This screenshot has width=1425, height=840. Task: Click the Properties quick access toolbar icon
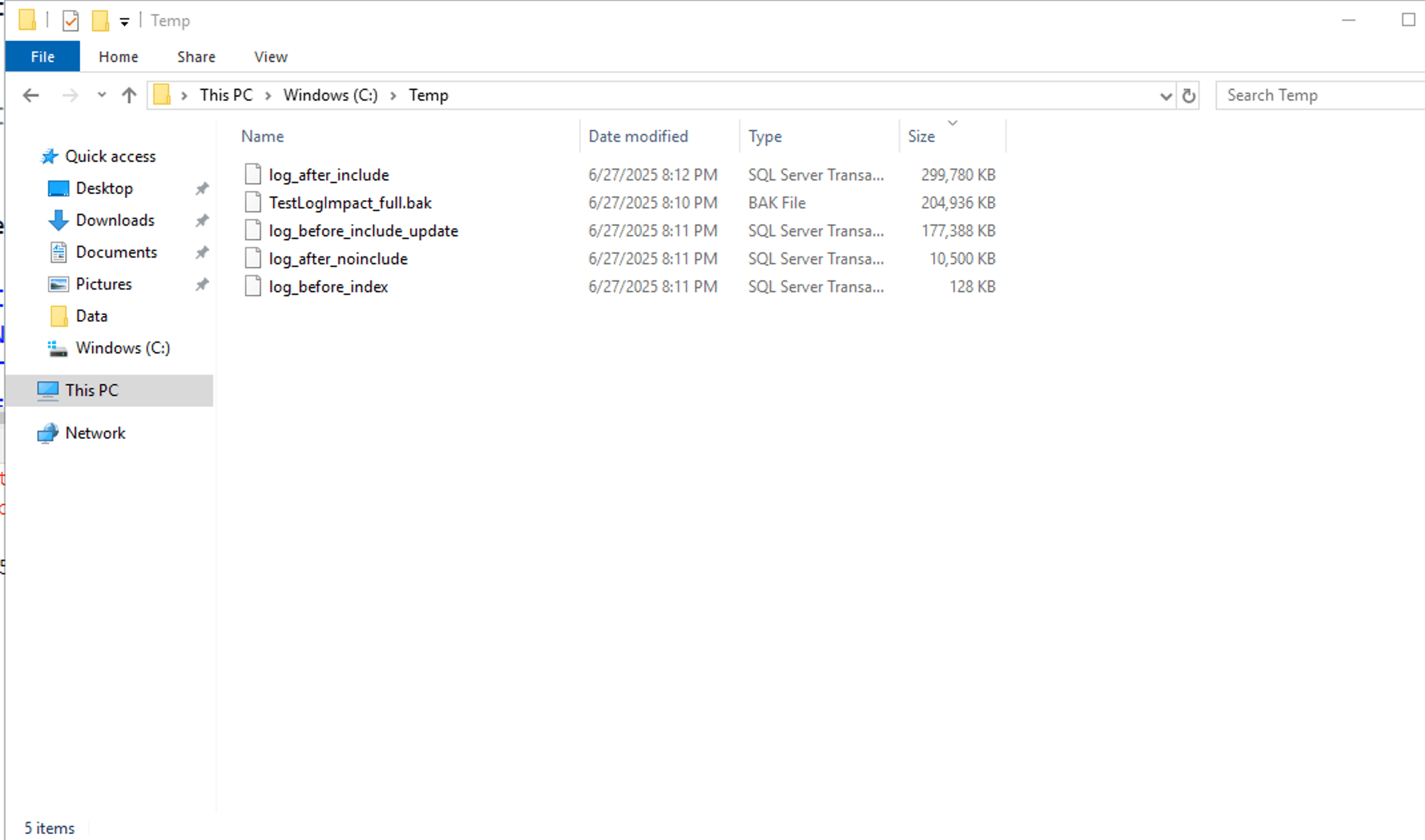point(71,21)
